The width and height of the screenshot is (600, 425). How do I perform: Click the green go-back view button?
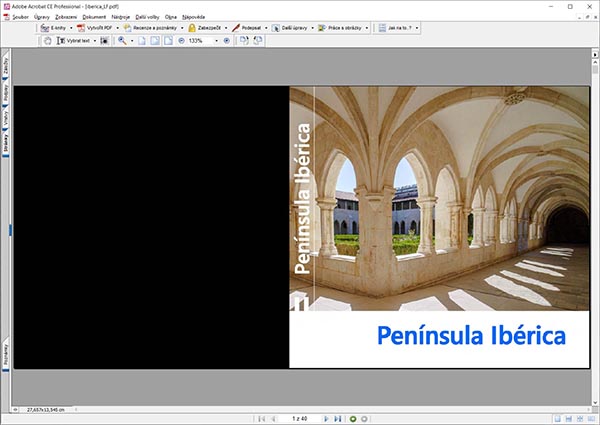click(353, 418)
